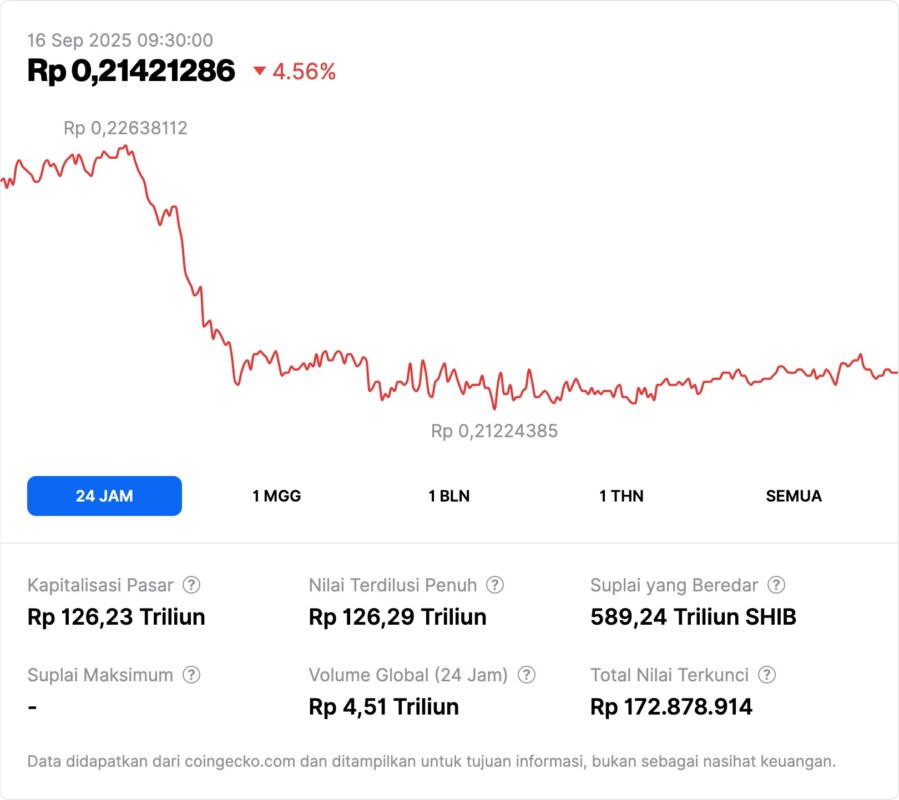Click help icon next to Kapitalisasi Pasar
The image size is (899, 800).
pos(191,585)
